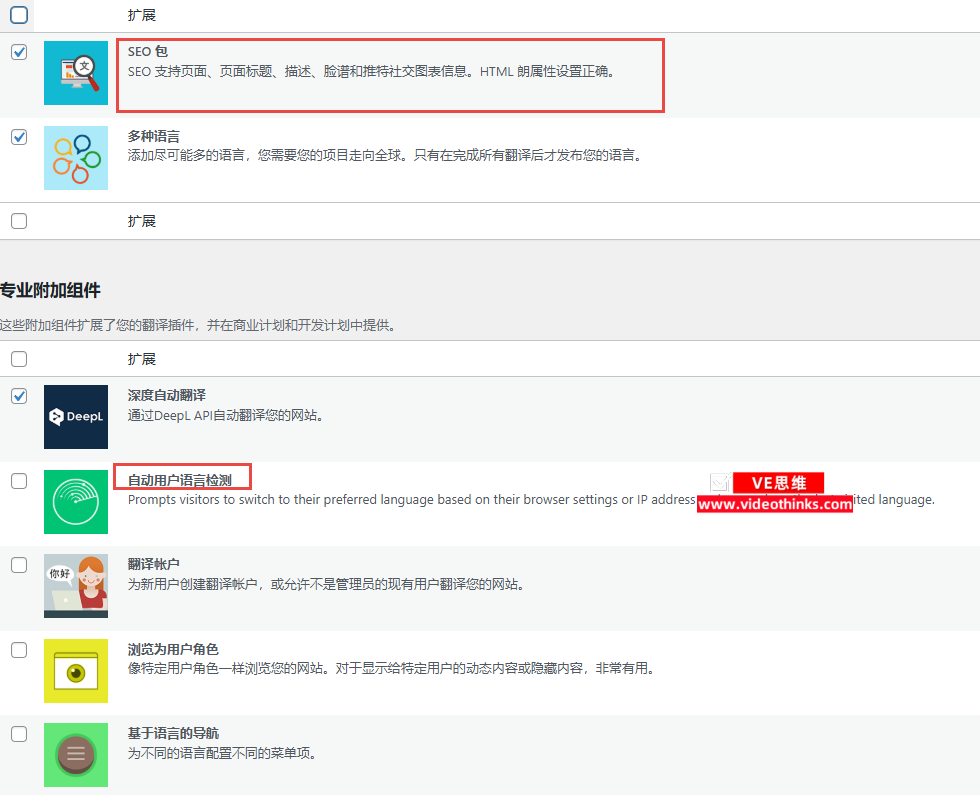Screen dimensions: 980x795
Task: Click the 翻译帐户 translator girl icon
Action: pos(76,586)
